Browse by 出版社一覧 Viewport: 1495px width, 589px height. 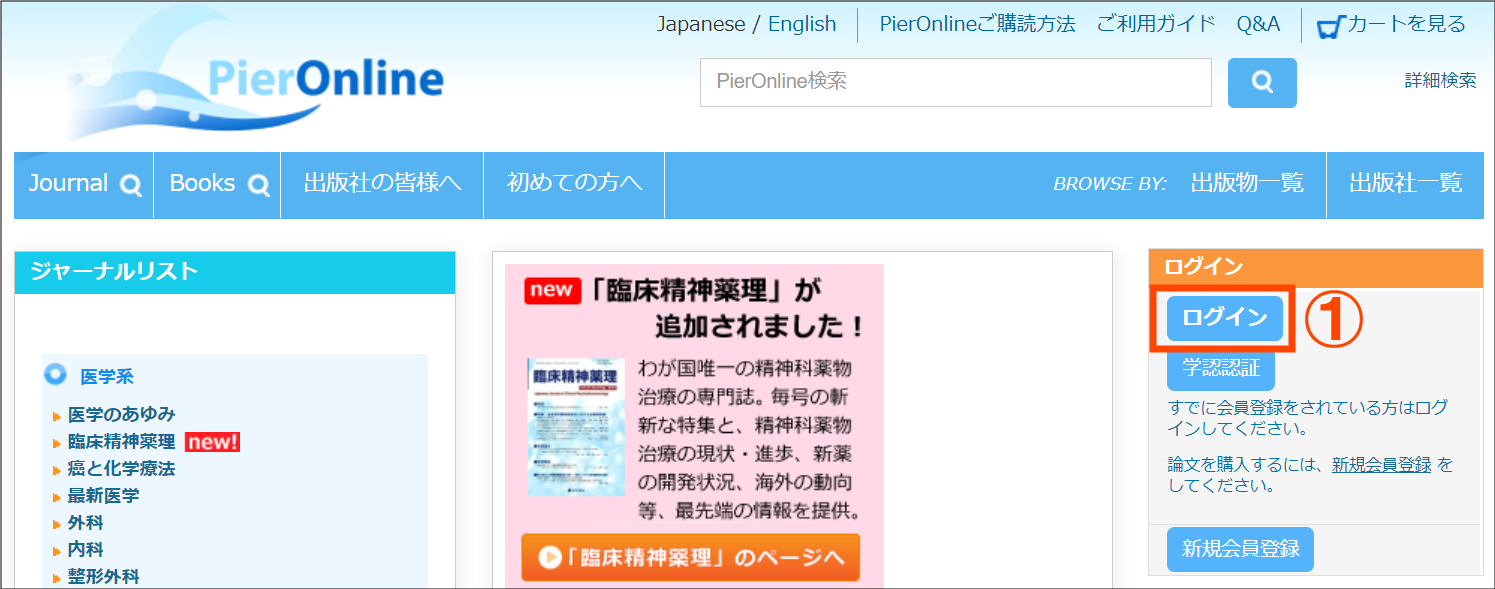coord(1405,184)
